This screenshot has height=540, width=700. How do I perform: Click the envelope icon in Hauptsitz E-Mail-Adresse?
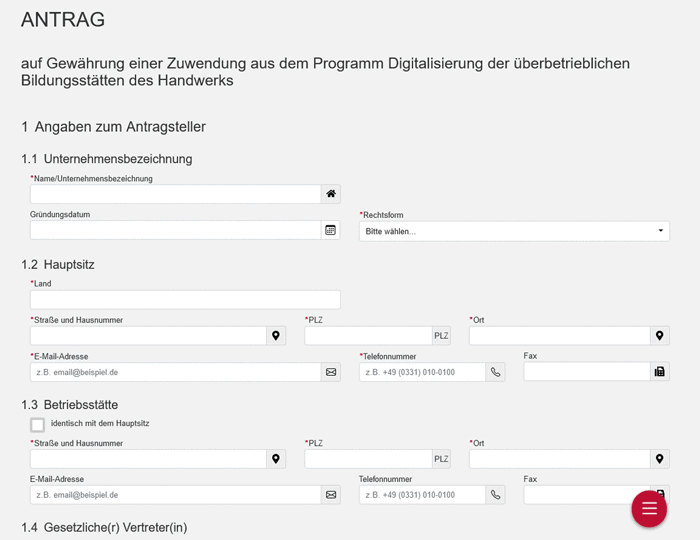pos(331,372)
